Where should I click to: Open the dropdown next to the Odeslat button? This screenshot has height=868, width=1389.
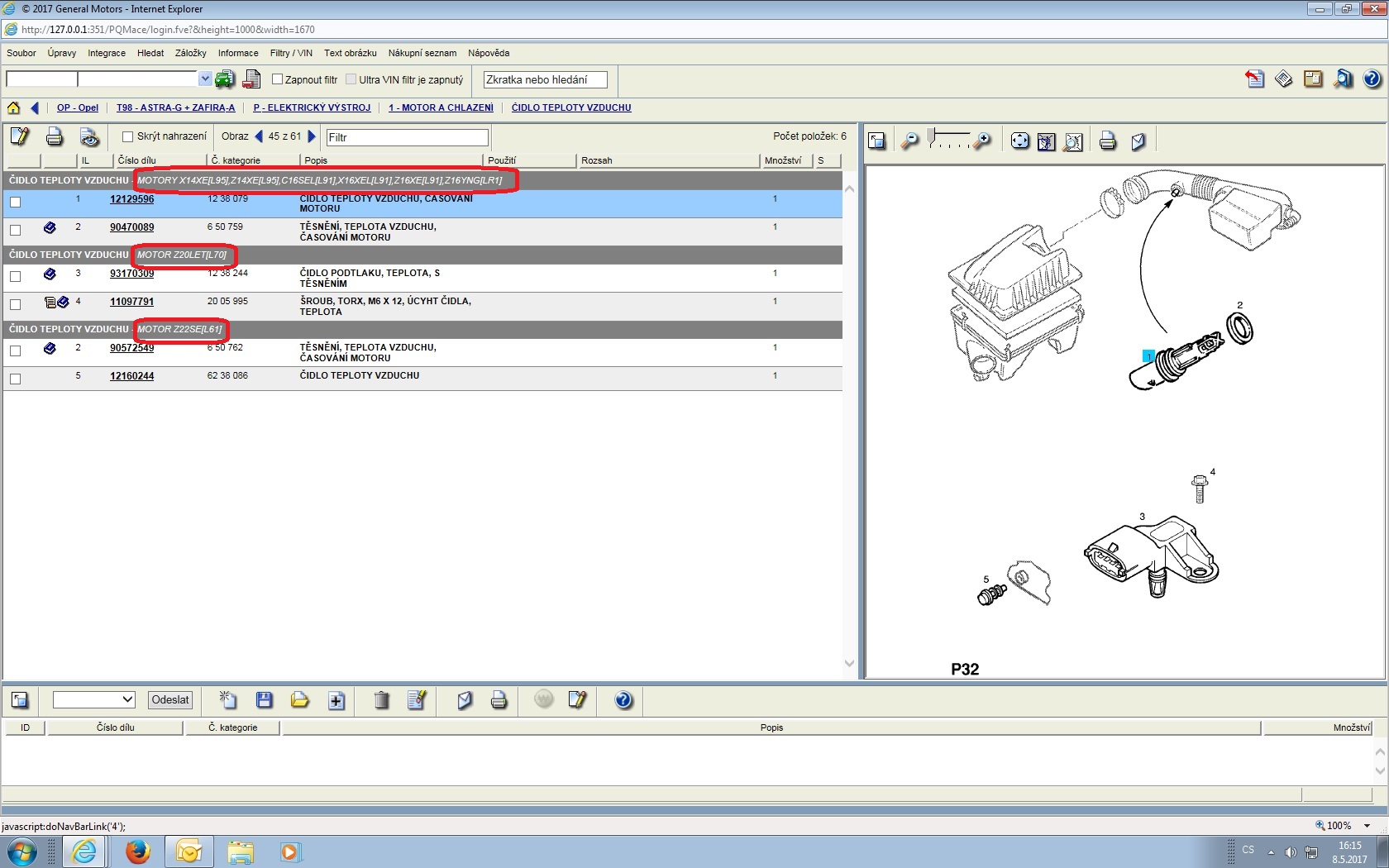tap(93, 699)
